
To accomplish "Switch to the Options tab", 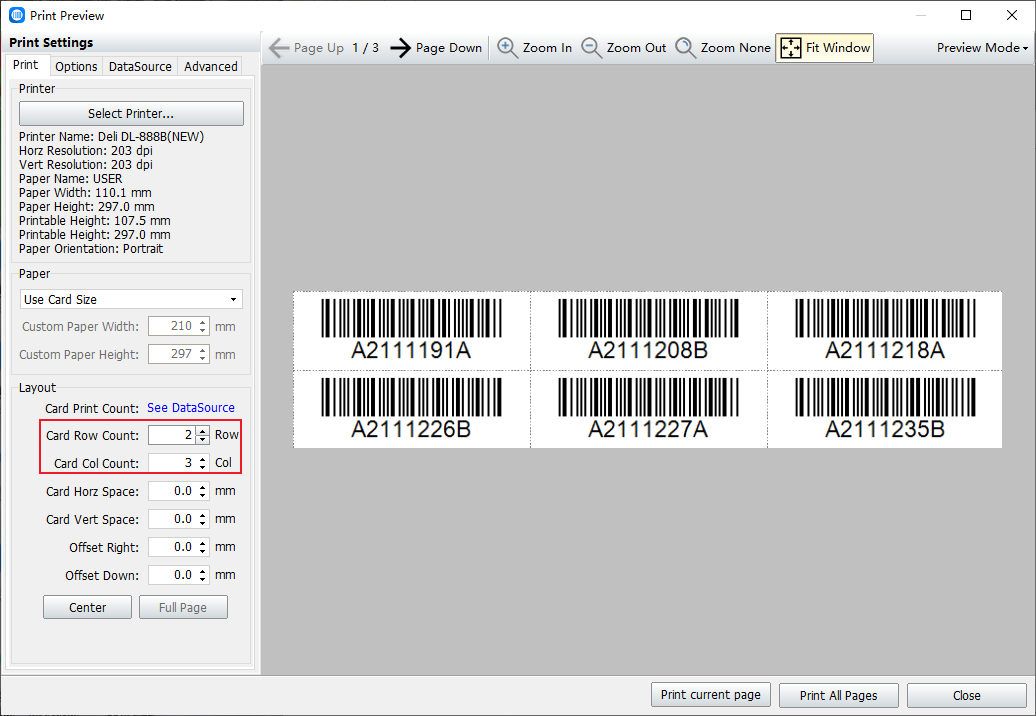I will click(76, 66).
